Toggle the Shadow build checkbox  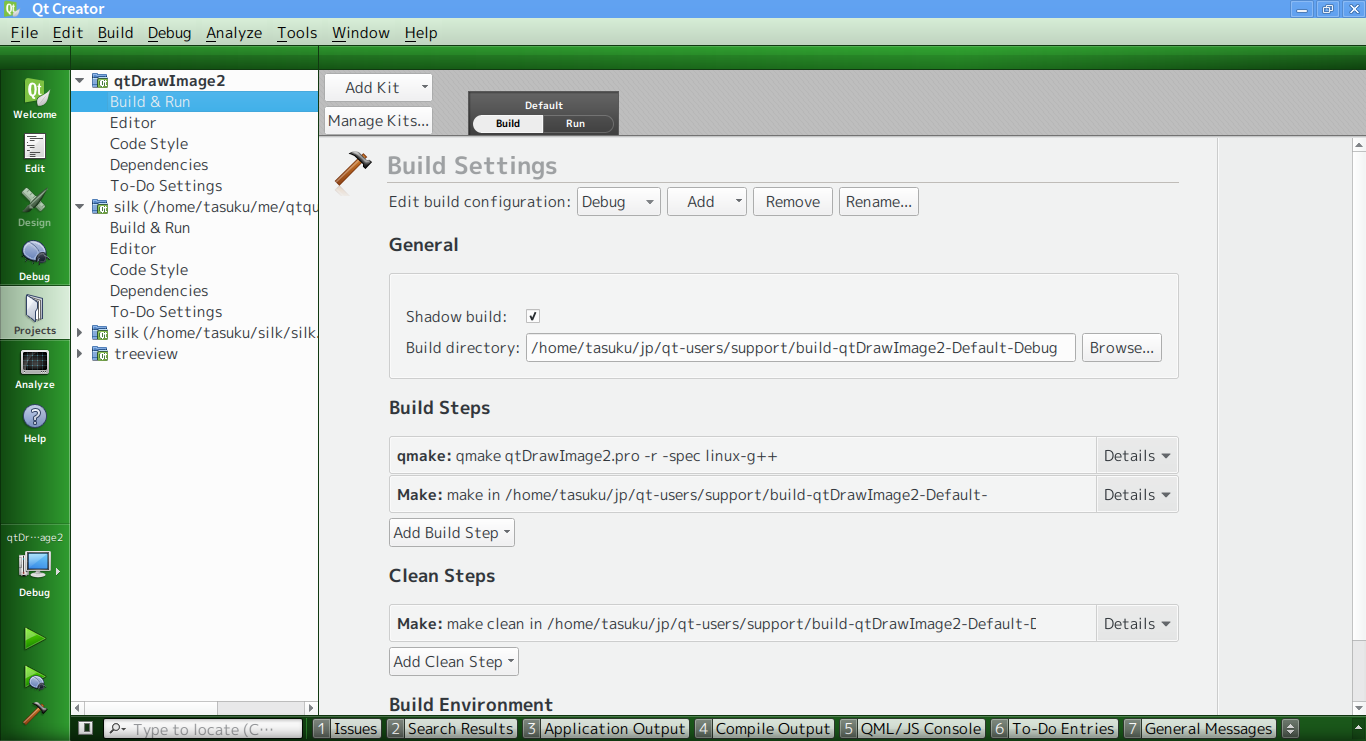(533, 316)
